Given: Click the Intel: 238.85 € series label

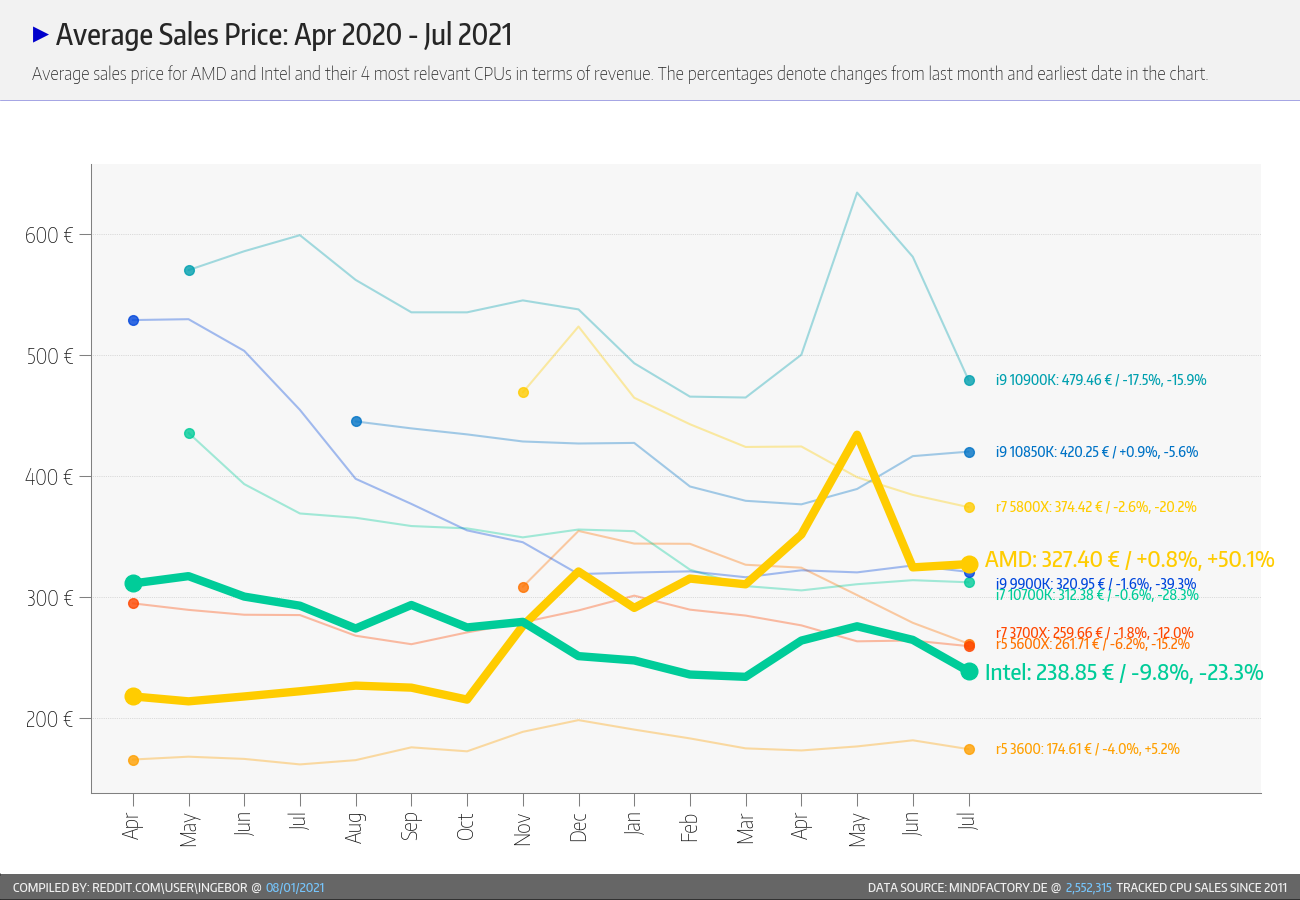Looking at the screenshot, I should click(x=1124, y=673).
